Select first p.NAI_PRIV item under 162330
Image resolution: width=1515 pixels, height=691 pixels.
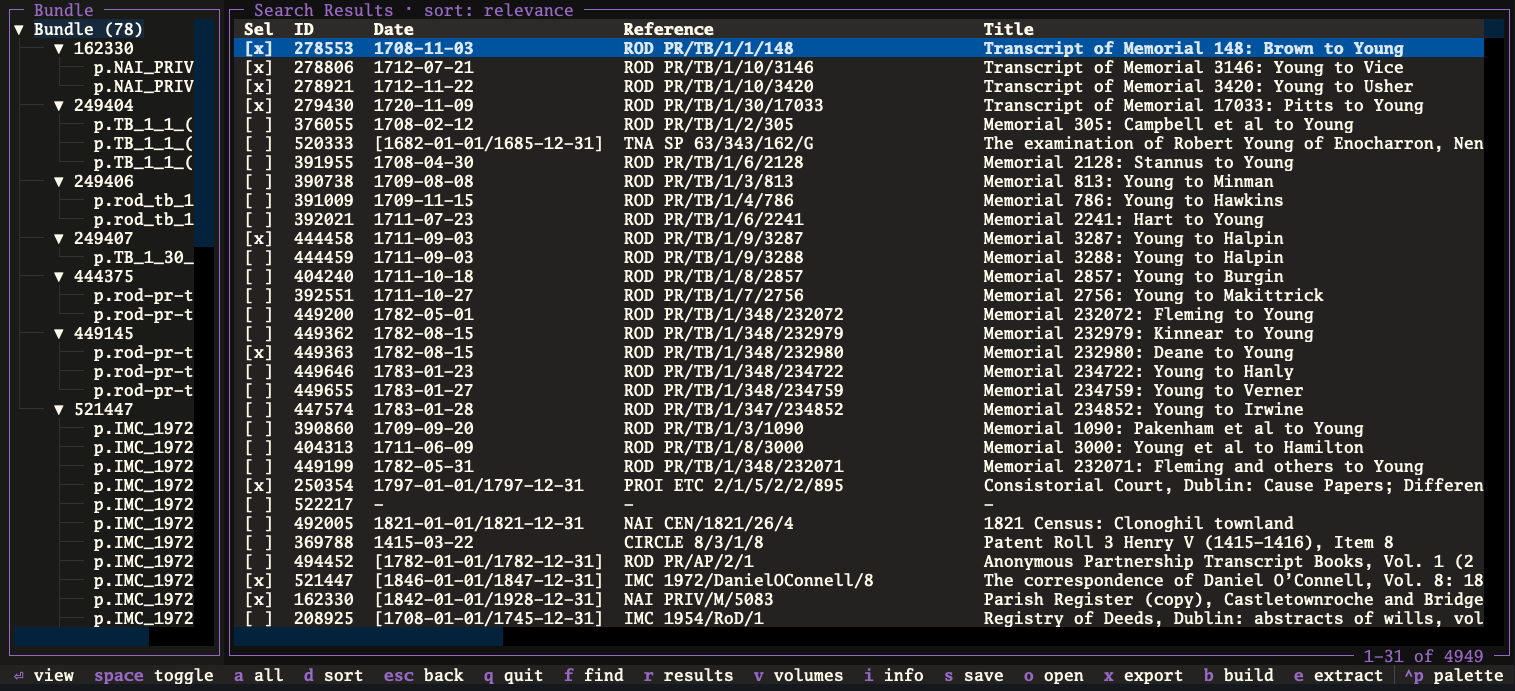[143, 67]
